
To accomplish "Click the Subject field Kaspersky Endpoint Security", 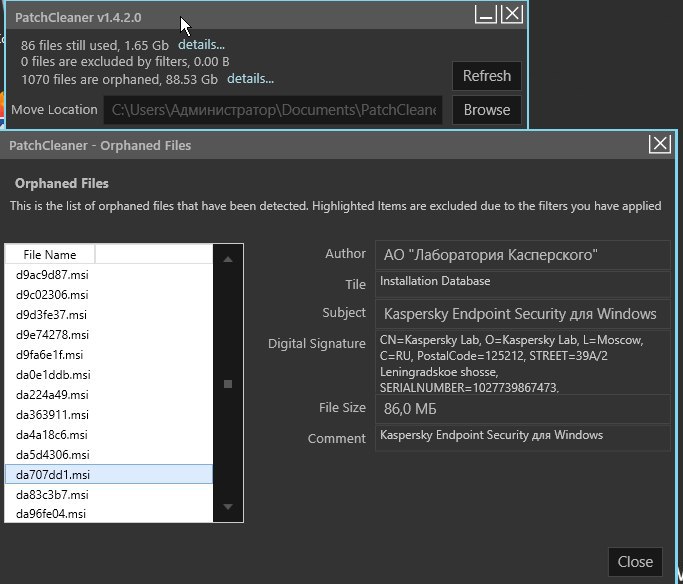I will (523, 314).
